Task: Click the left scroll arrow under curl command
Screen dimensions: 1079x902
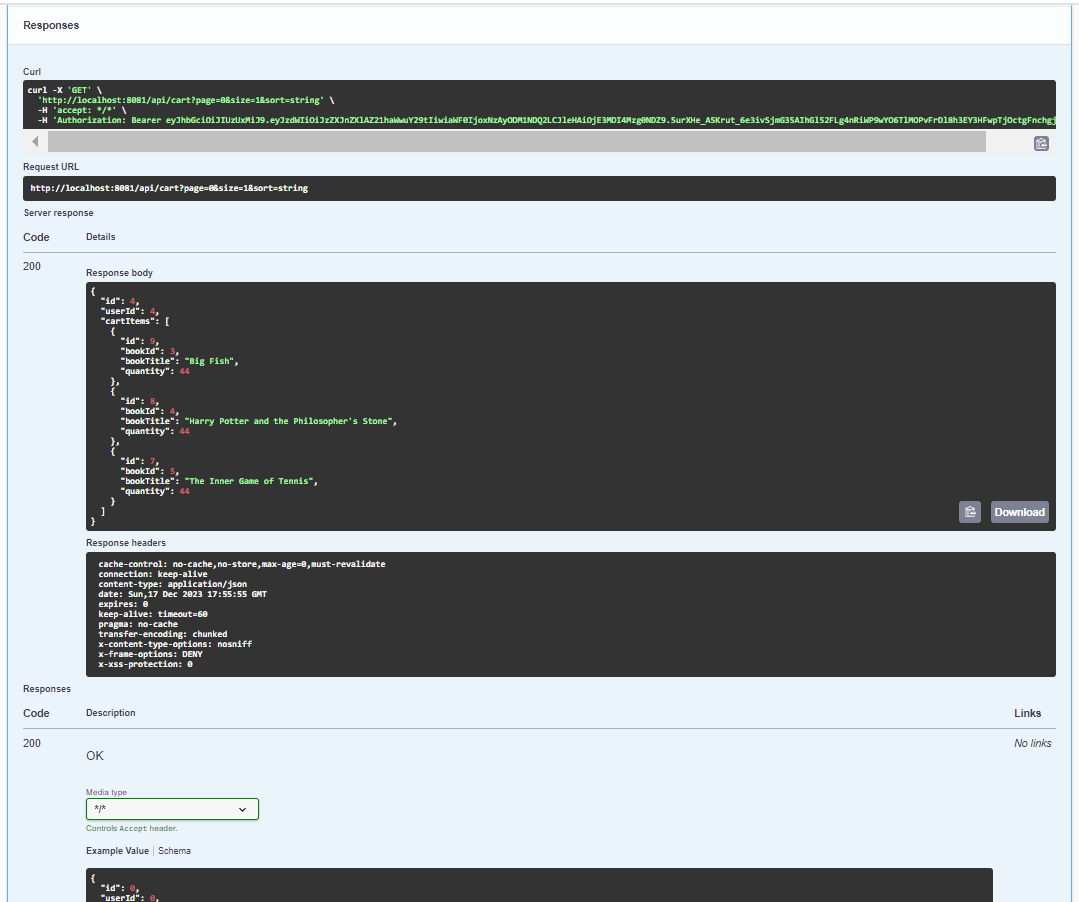Action: tap(36, 143)
